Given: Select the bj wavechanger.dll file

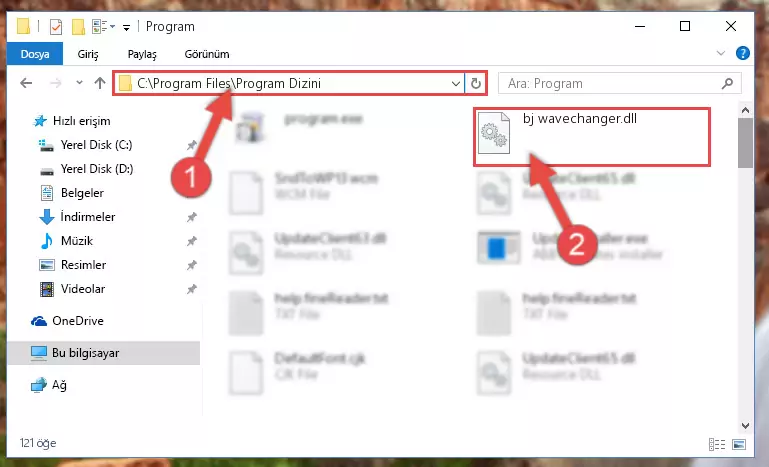Looking at the screenshot, I should 591,137.
